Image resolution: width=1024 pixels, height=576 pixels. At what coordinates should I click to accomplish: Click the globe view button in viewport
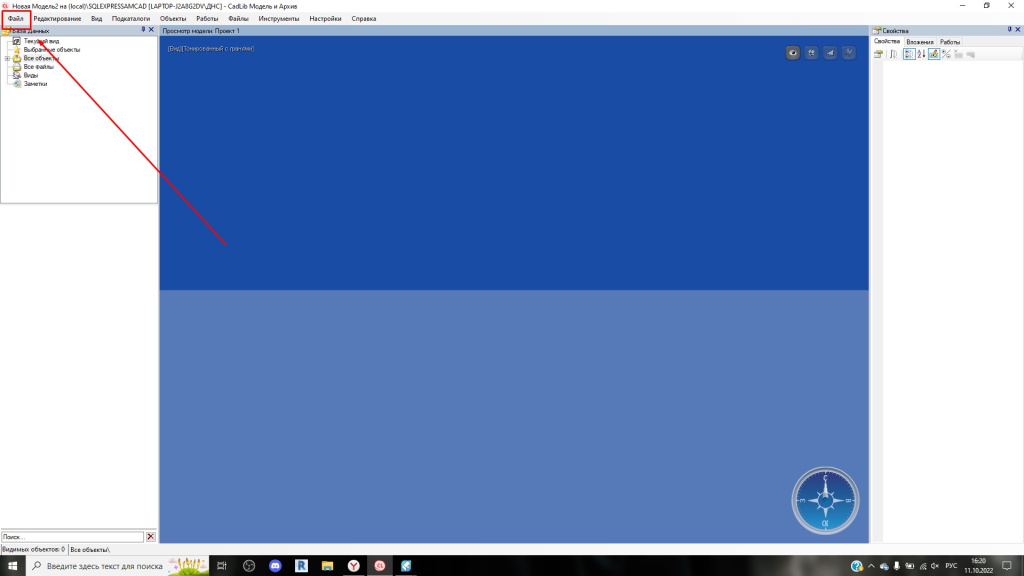(x=811, y=53)
